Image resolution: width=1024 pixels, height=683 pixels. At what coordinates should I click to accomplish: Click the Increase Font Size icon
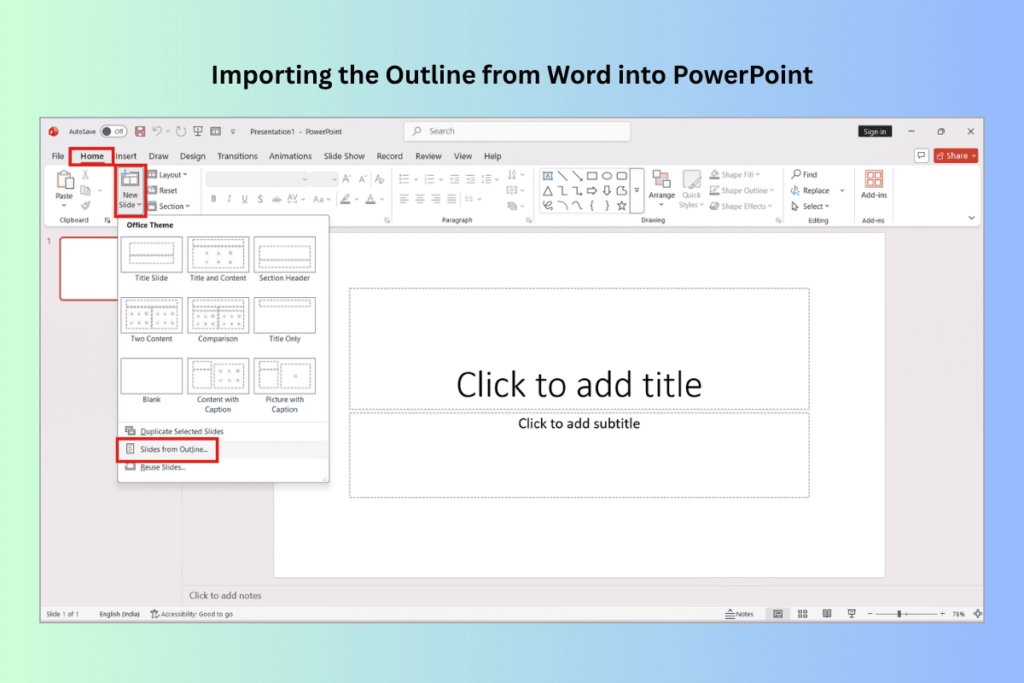pyautogui.click(x=347, y=178)
